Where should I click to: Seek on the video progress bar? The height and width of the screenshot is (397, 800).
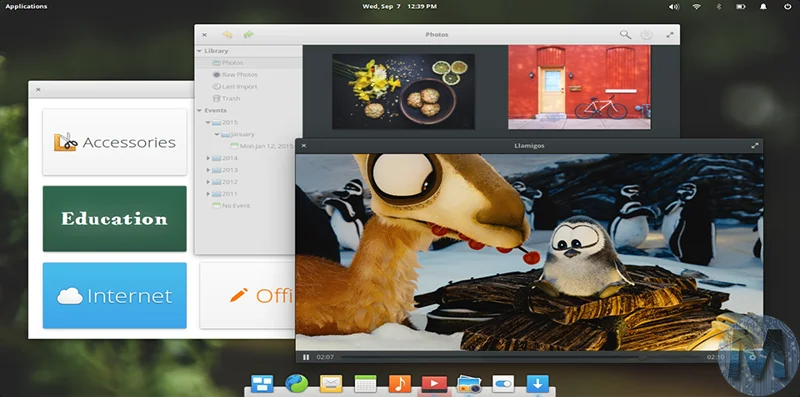(x=522, y=357)
